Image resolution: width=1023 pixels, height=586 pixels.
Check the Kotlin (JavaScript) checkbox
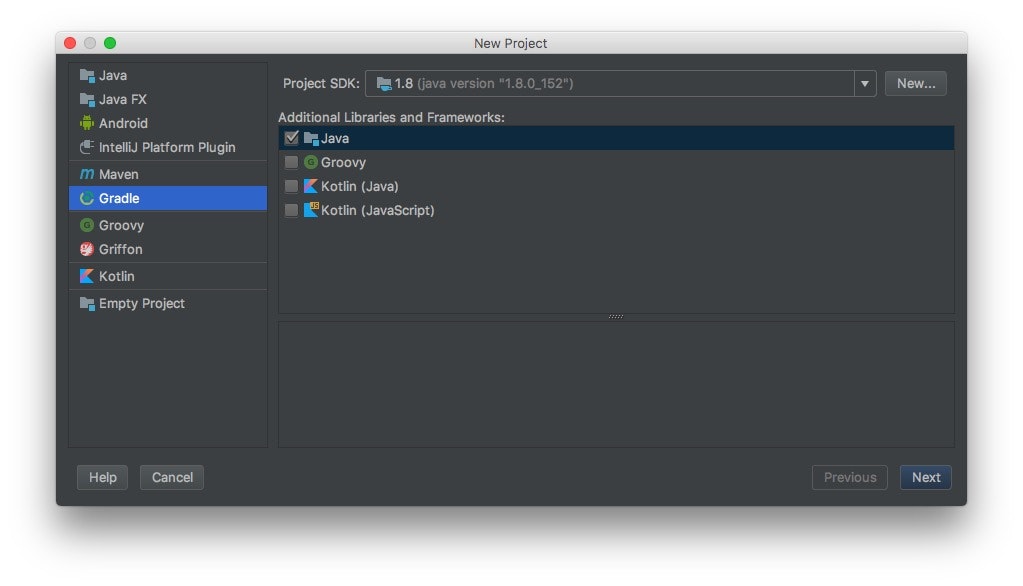(291, 210)
